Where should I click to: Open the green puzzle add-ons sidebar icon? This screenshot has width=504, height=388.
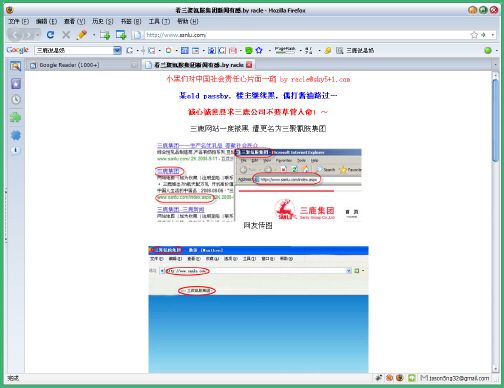tap(15, 117)
